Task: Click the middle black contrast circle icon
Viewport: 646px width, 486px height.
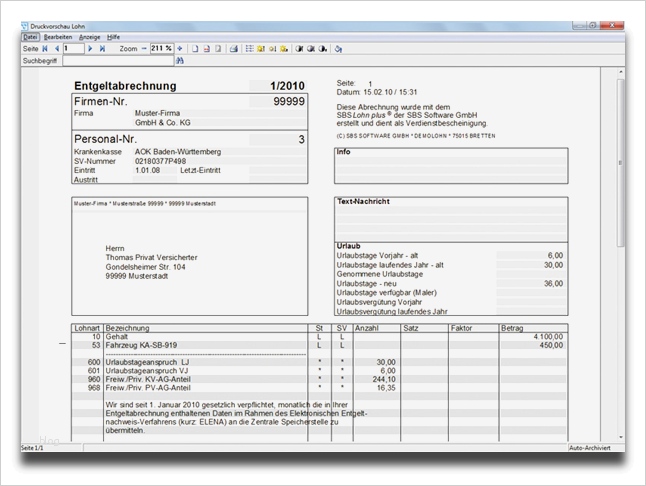Action: (311, 49)
